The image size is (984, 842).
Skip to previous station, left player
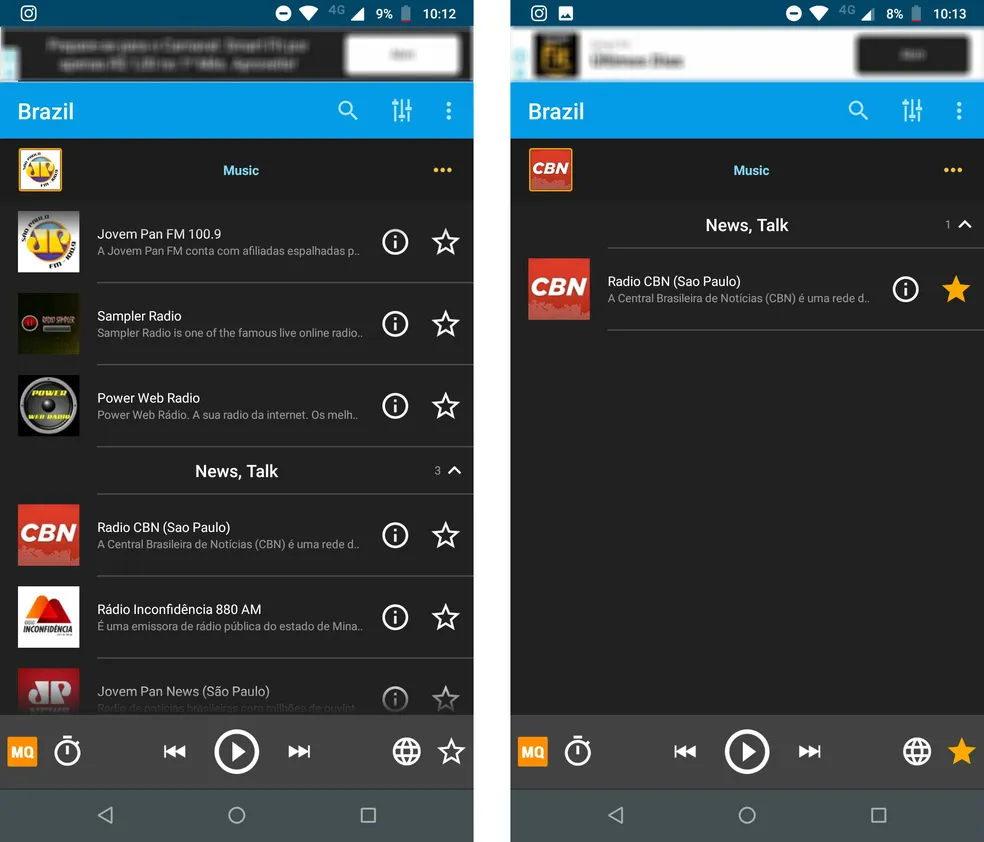tap(174, 752)
